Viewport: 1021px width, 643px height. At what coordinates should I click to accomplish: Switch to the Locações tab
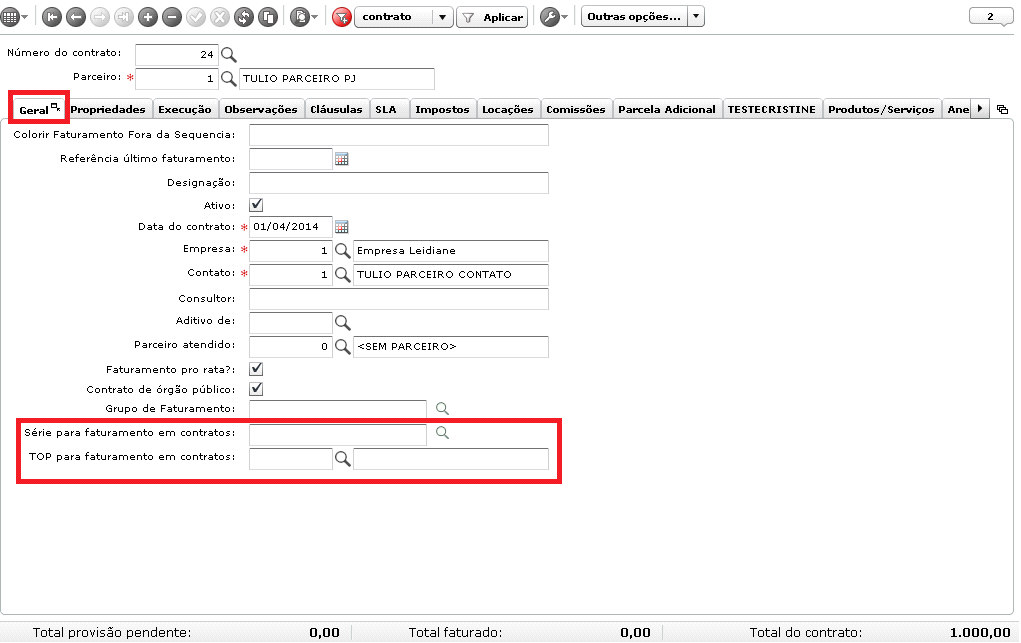coord(508,109)
